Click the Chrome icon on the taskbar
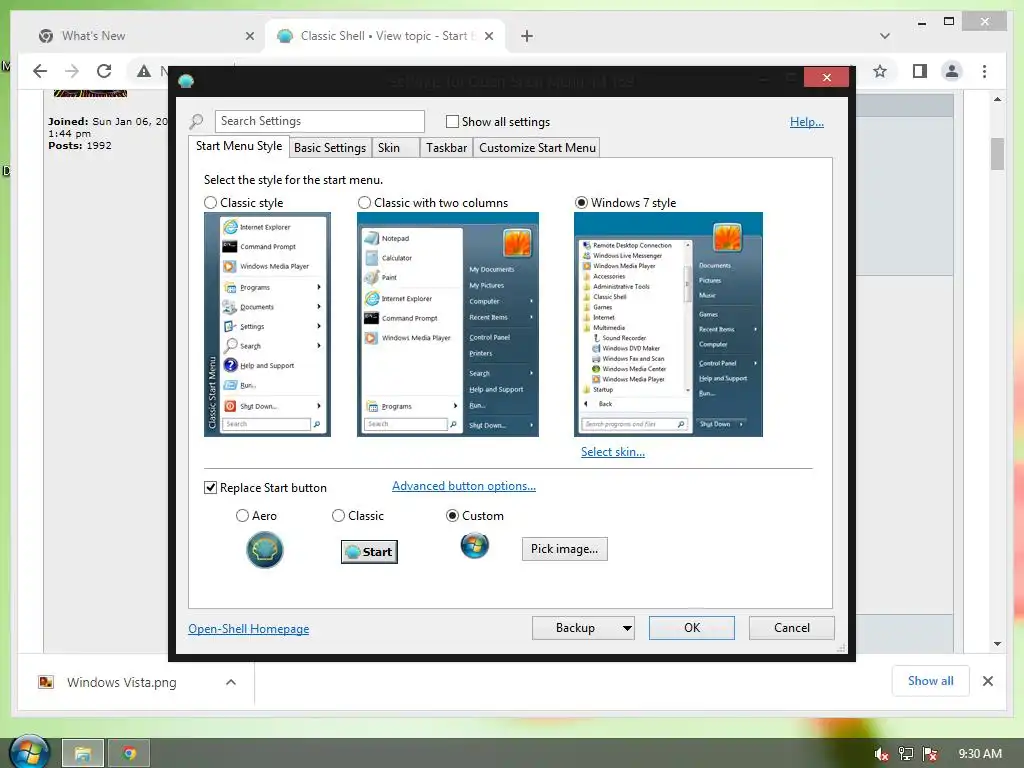This screenshot has height=768, width=1024. click(129, 754)
